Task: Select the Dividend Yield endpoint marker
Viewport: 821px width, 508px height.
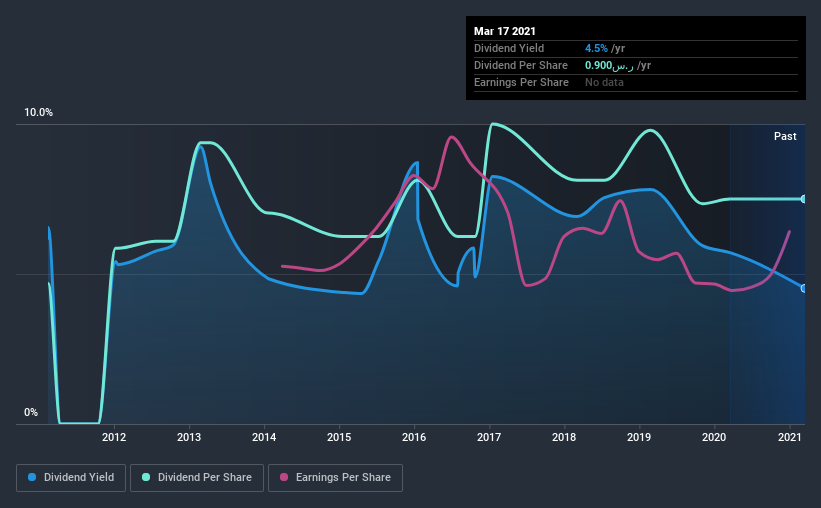Action: [x=804, y=288]
